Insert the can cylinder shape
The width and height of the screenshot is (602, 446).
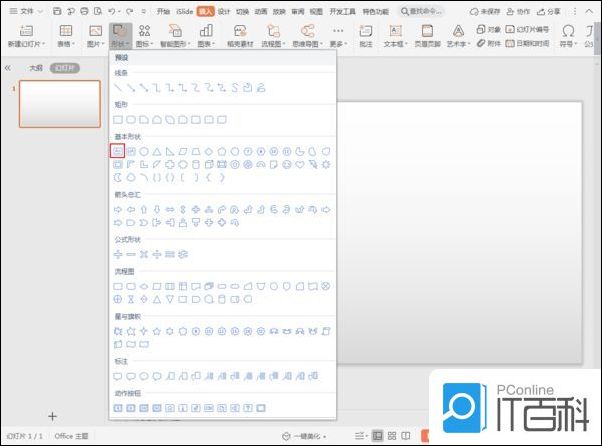[196, 165]
